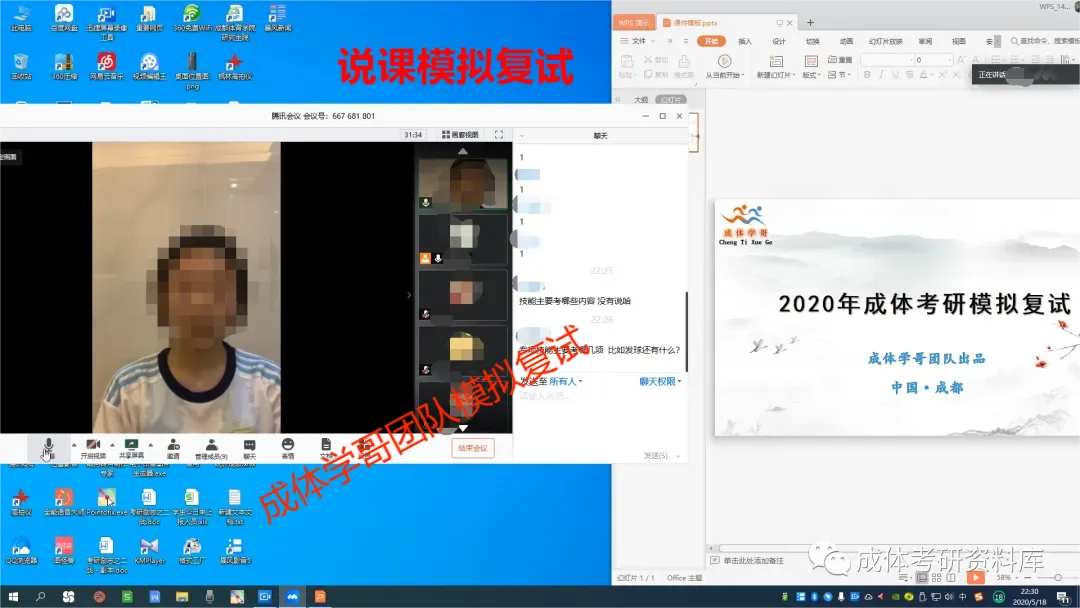Click WPS search command field

coord(1044,41)
